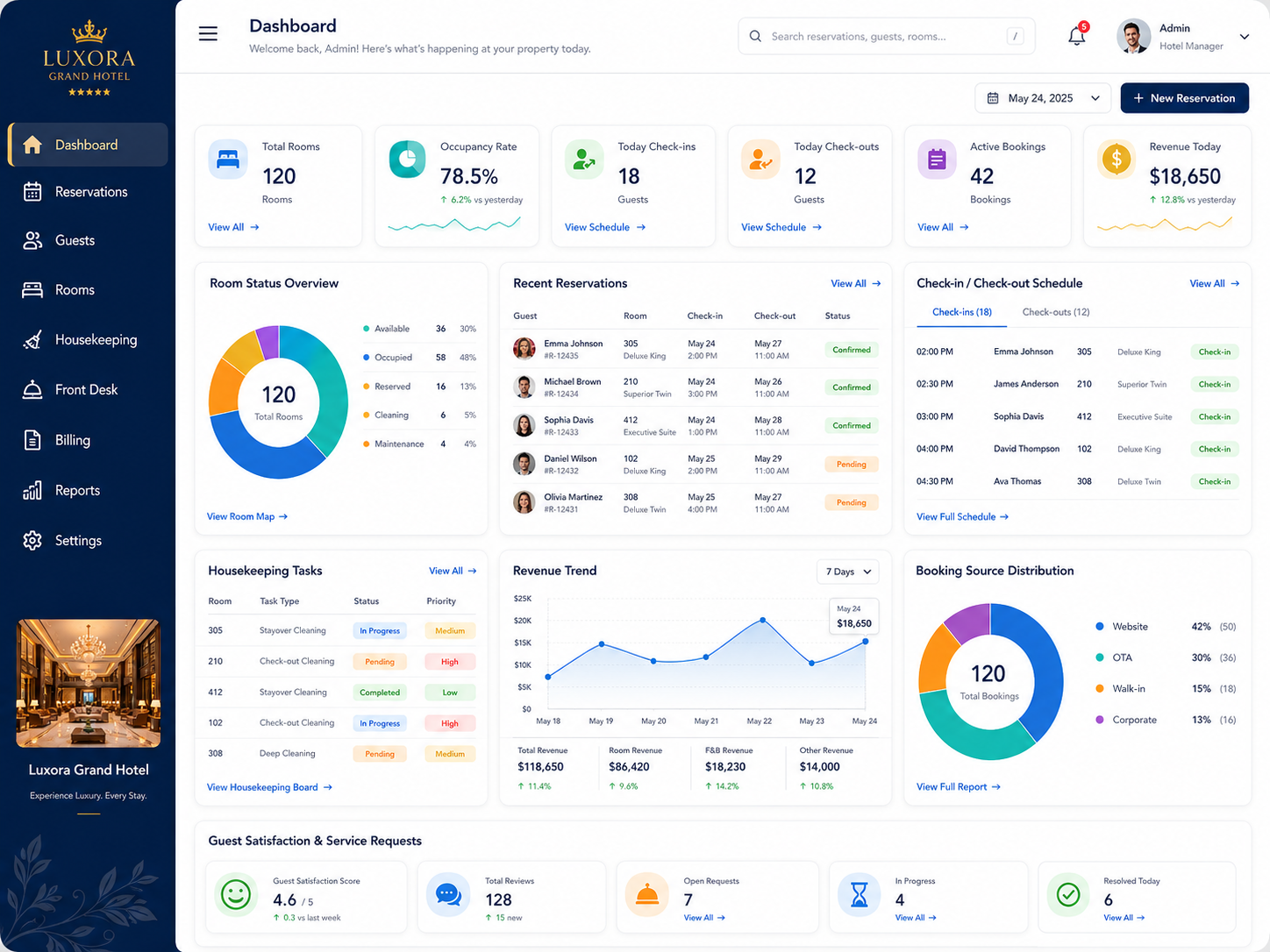Click the Today Check-outs guest icon
The height and width of the screenshot is (952, 1270).
(x=760, y=160)
